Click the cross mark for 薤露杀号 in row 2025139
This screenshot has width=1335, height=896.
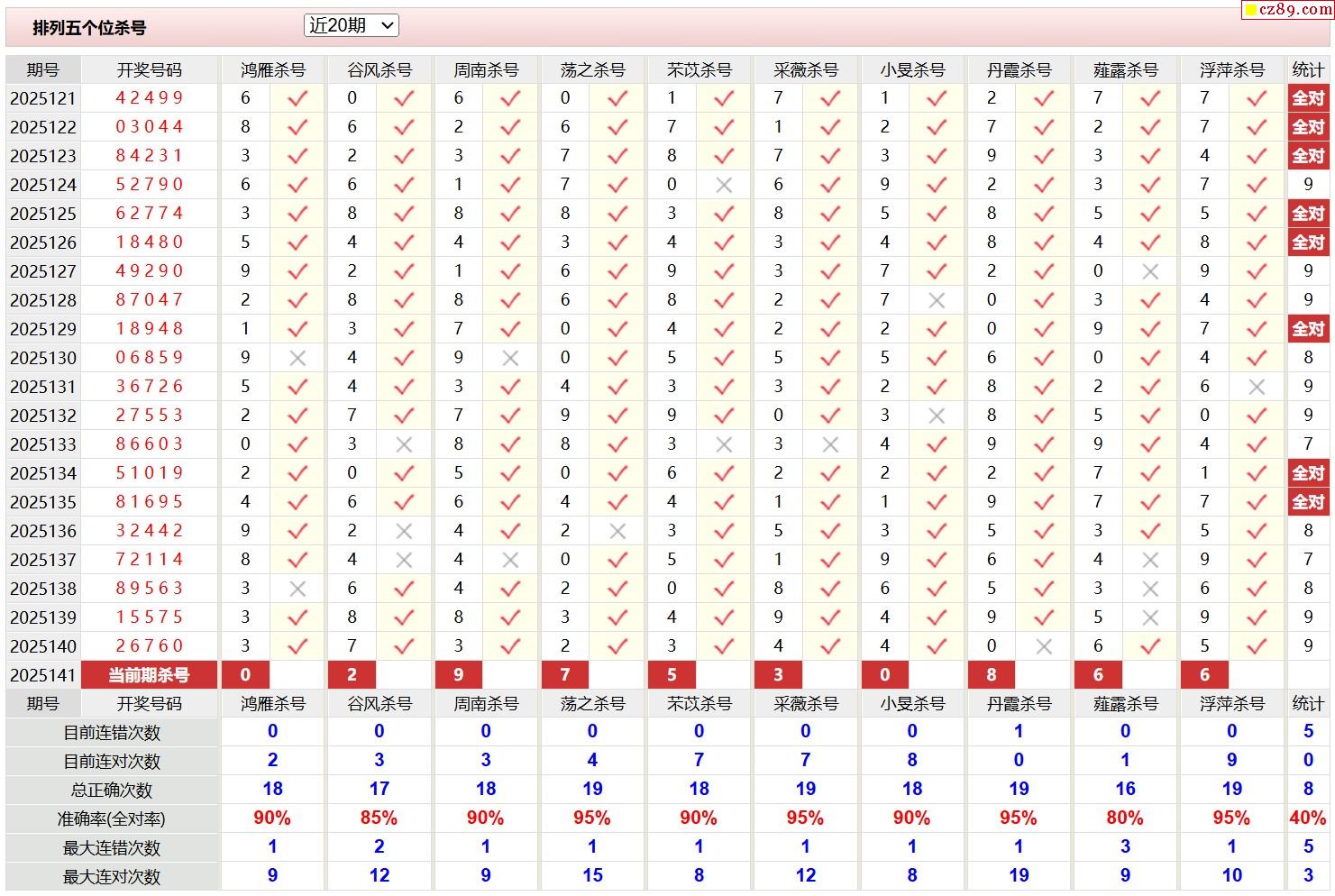click(1150, 617)
